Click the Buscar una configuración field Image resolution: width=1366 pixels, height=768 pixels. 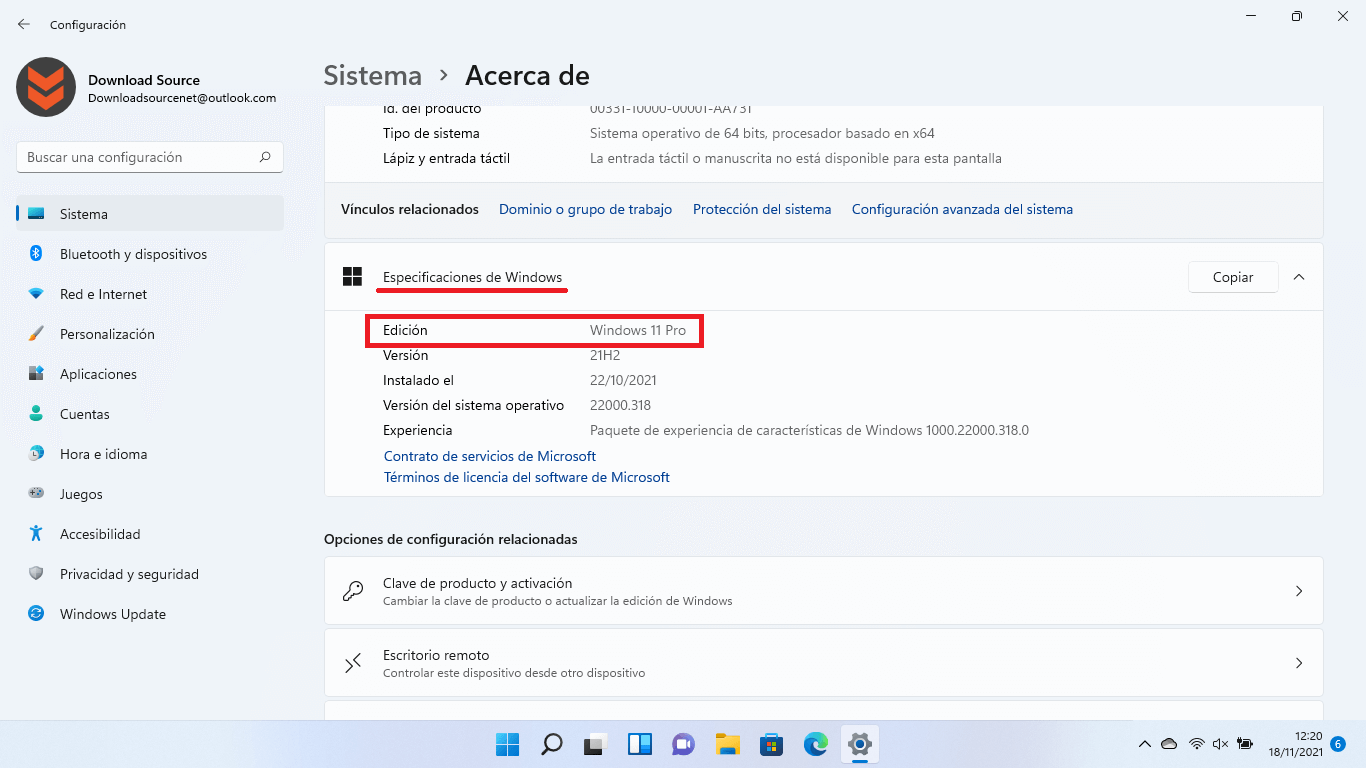(x=150, y=157)
